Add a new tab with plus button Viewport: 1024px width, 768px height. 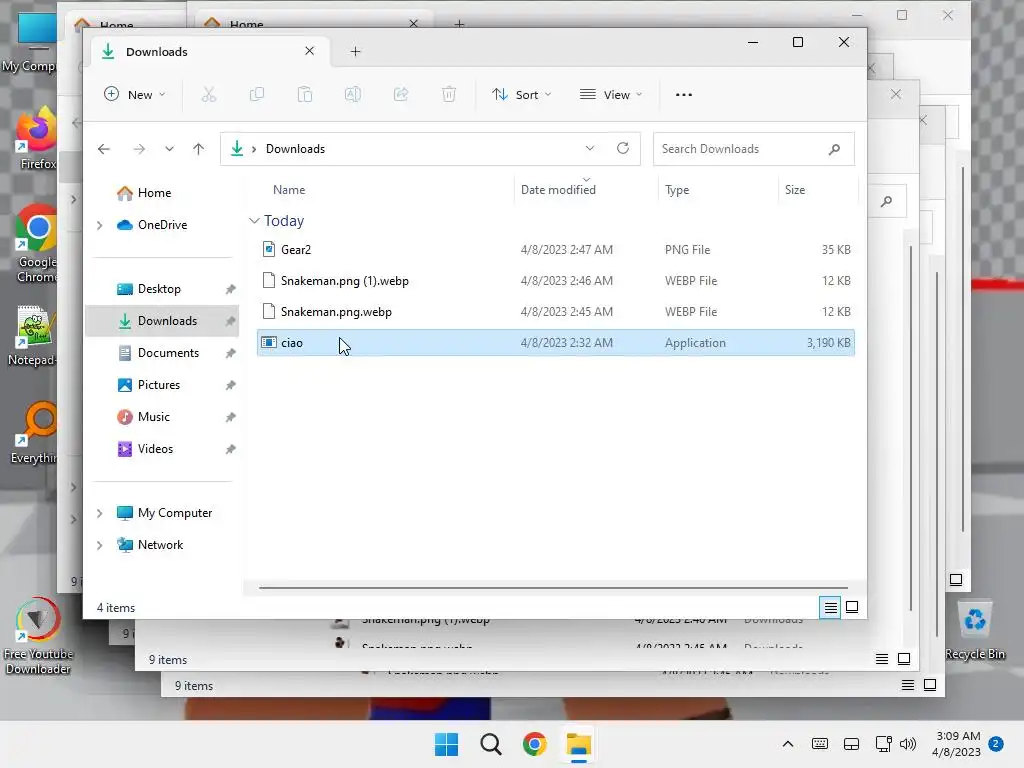pyautogui.click(x=355, y=52)
